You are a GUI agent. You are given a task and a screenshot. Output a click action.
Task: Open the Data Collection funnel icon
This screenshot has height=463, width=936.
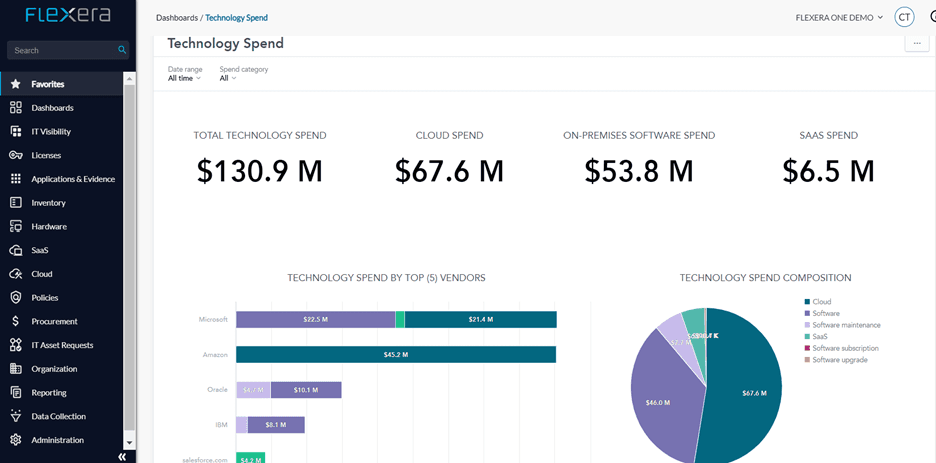[x=16, y=416]
